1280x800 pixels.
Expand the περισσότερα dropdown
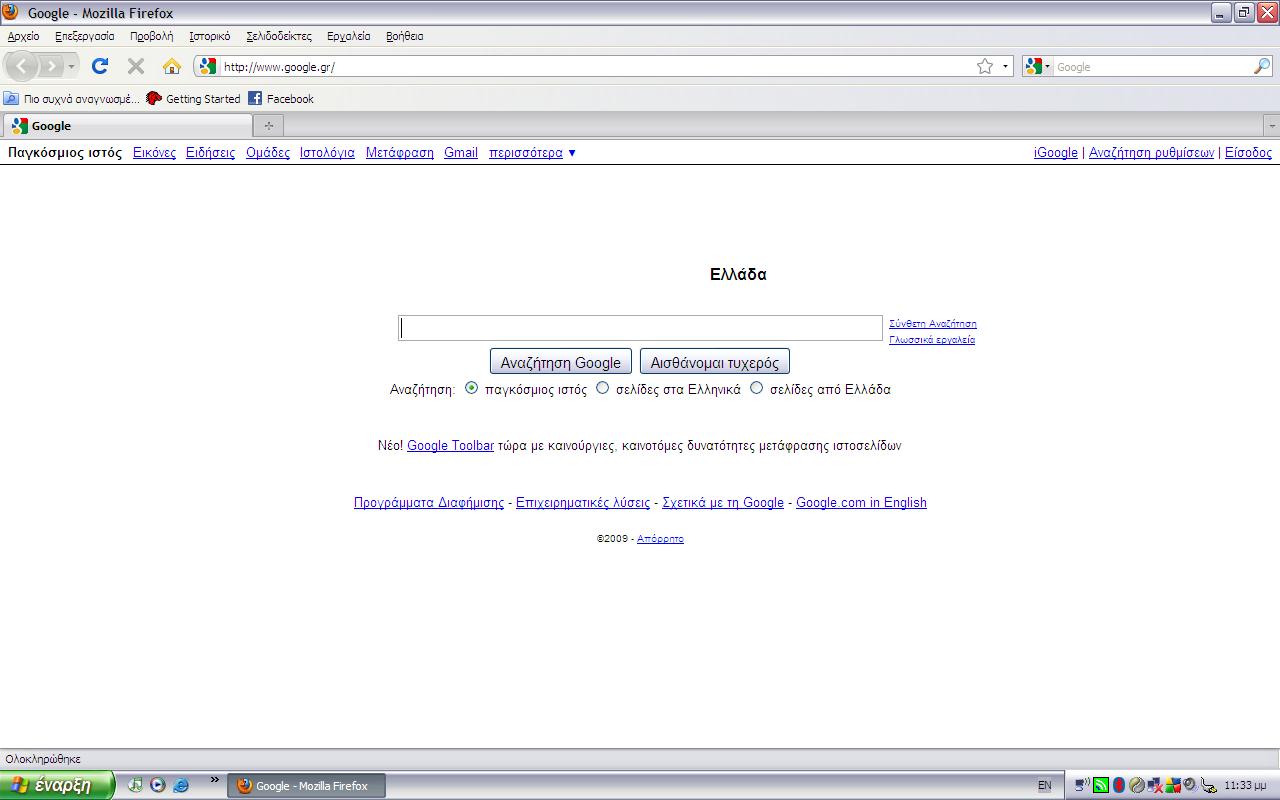[533, 153]
